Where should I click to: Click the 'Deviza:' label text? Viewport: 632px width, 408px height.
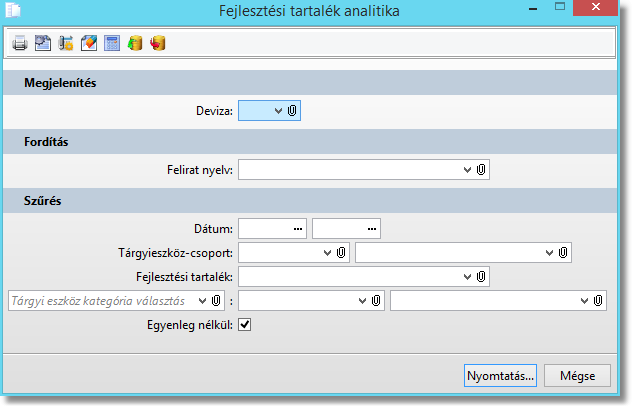pos(214,111)
